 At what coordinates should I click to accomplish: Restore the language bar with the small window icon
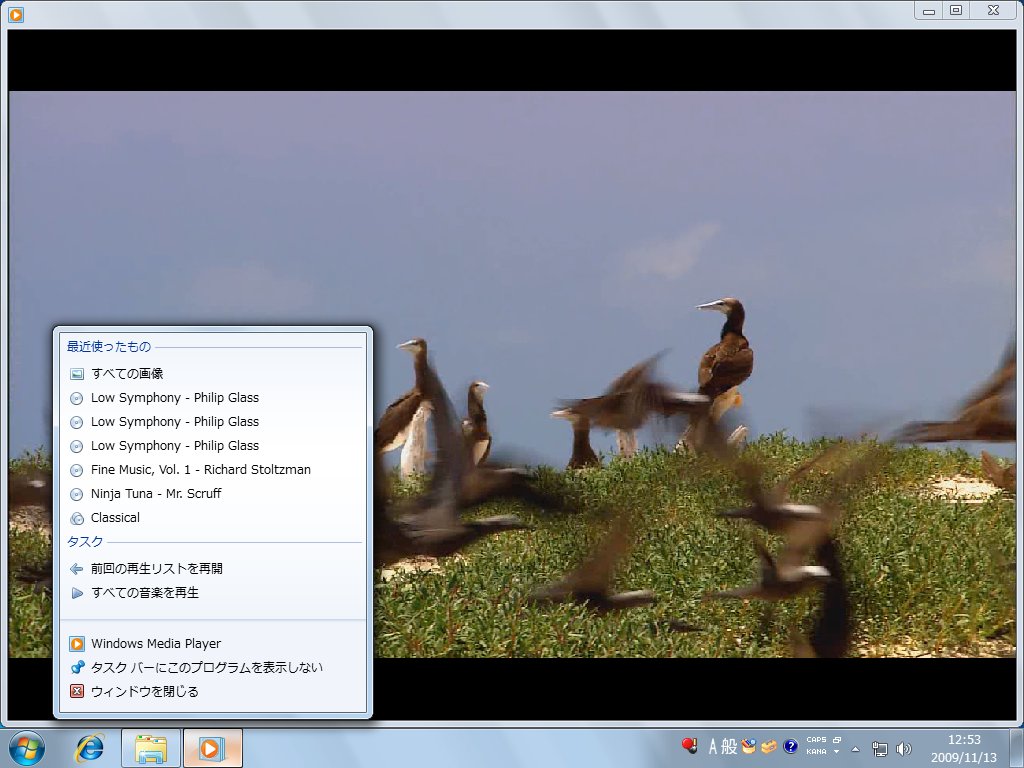tap(837, 740)
